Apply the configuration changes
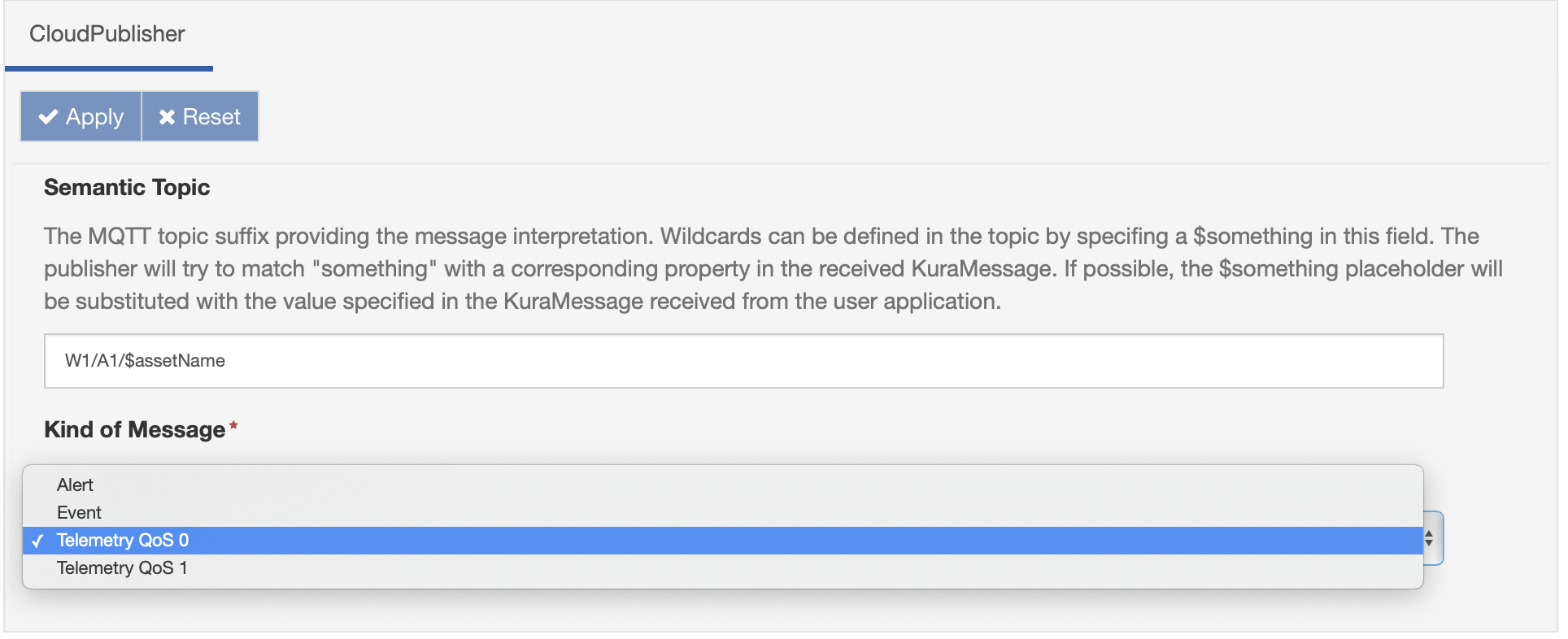The width and height of the screenshot is (1568, 639). pos(81,117)
